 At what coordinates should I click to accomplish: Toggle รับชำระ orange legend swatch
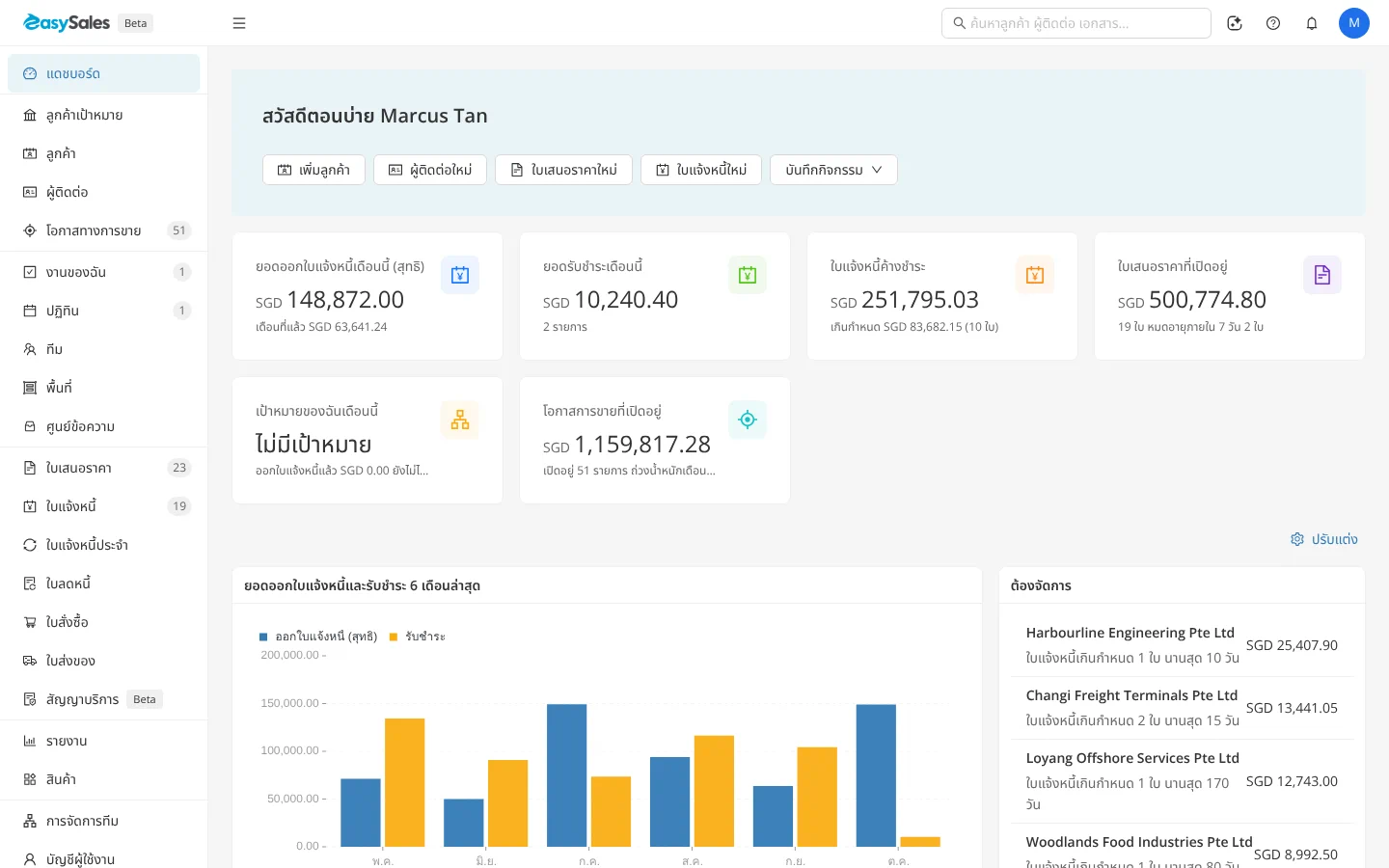pyautogui.click(x=394, y=637)
